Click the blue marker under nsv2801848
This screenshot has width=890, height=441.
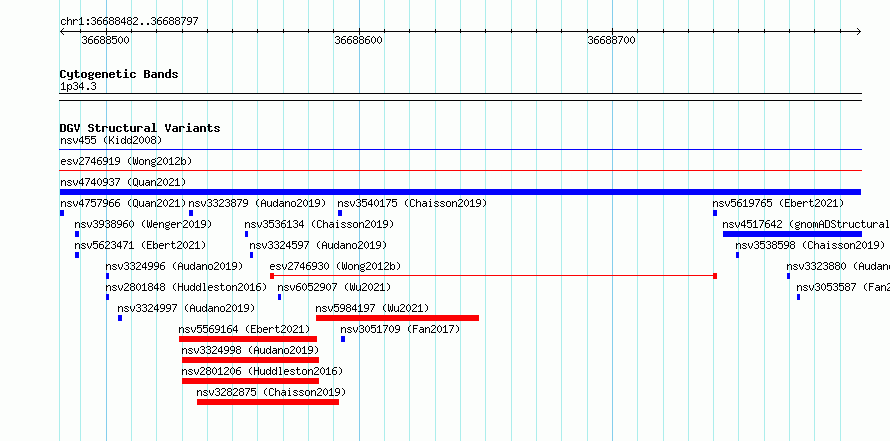[107, 297]
